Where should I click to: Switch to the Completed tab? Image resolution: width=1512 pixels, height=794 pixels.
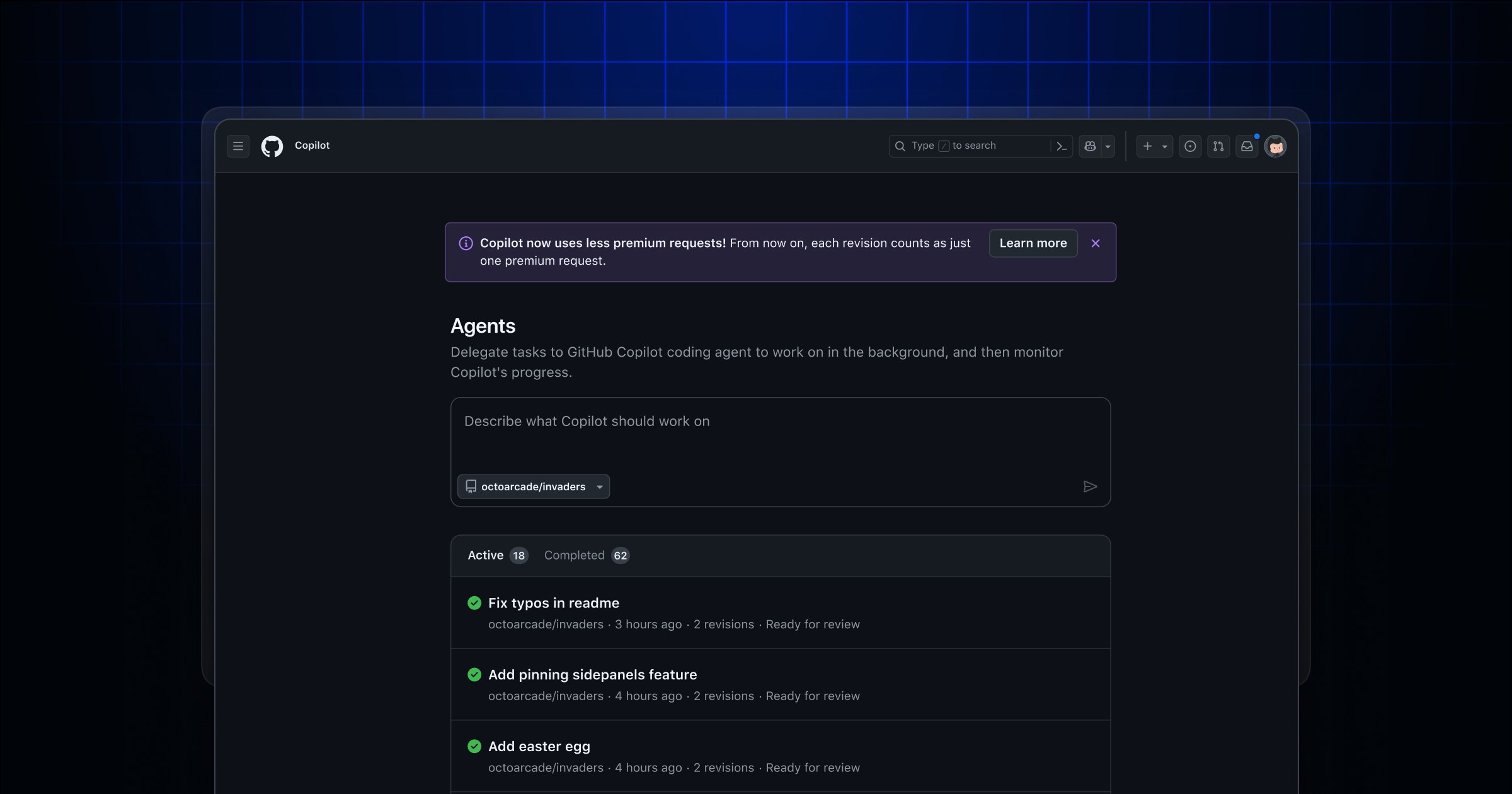click(x=586, y=555)
